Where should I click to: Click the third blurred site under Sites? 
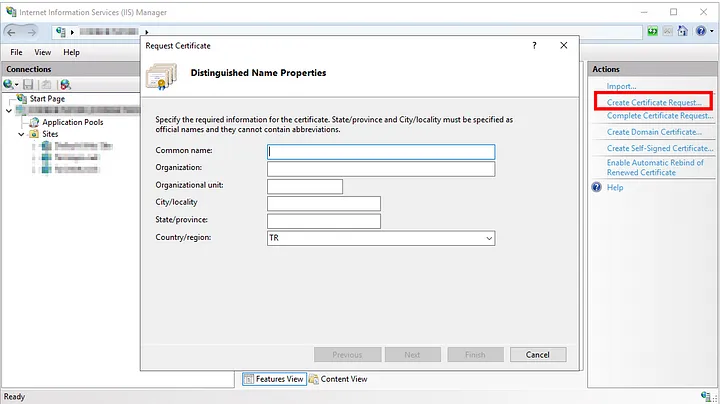76,169
